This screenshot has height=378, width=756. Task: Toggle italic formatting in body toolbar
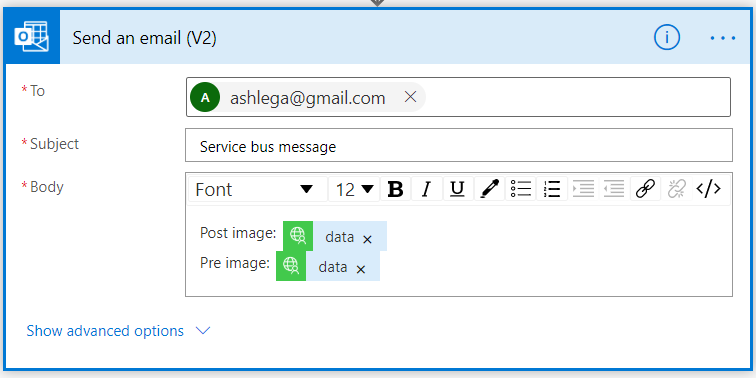coord(426,189)
